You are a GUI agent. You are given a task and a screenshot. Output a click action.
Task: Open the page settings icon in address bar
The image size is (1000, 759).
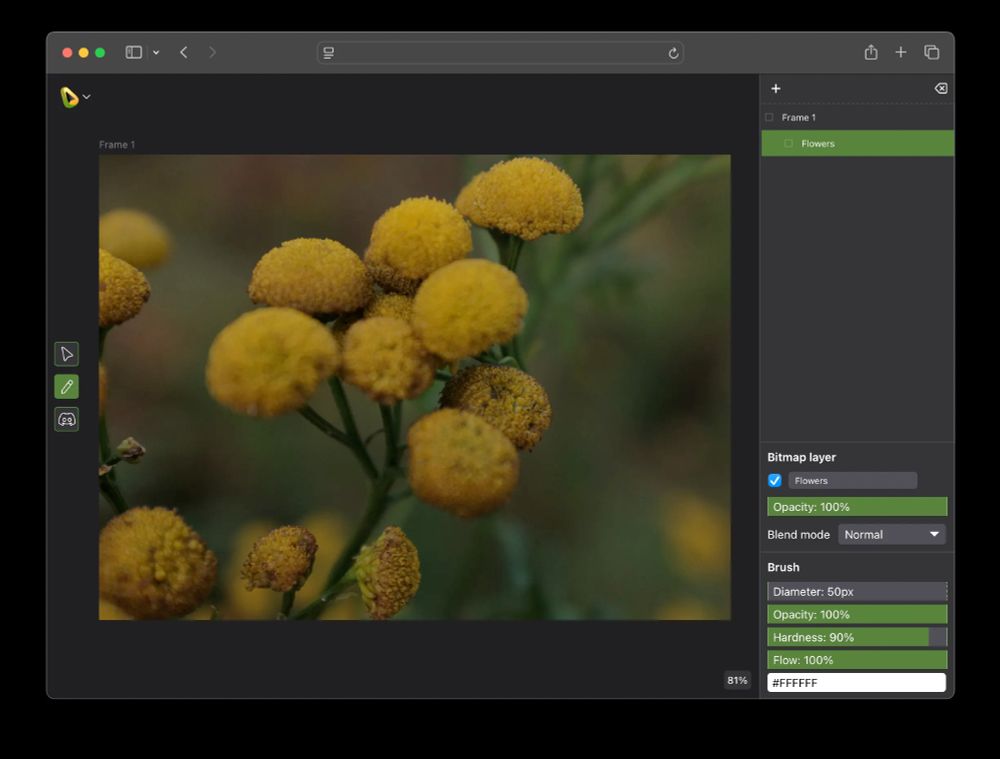[328, 53]
